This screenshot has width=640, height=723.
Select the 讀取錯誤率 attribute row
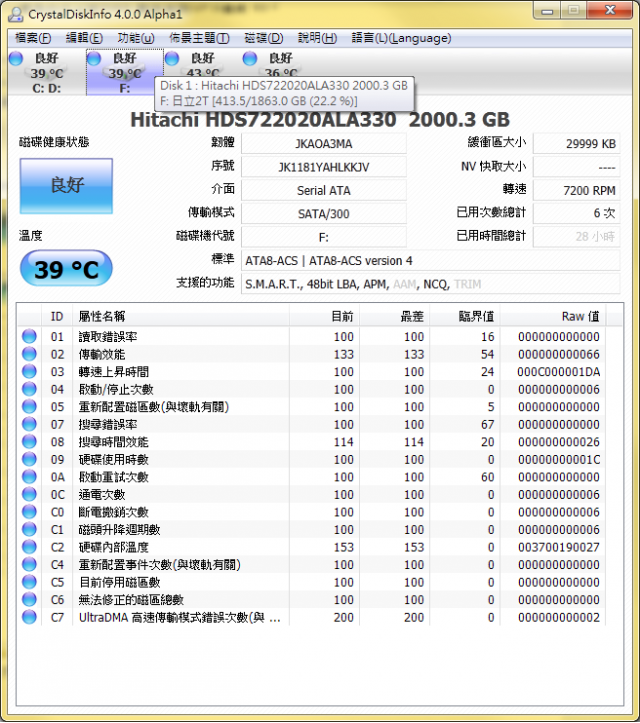tap(312, 336)
